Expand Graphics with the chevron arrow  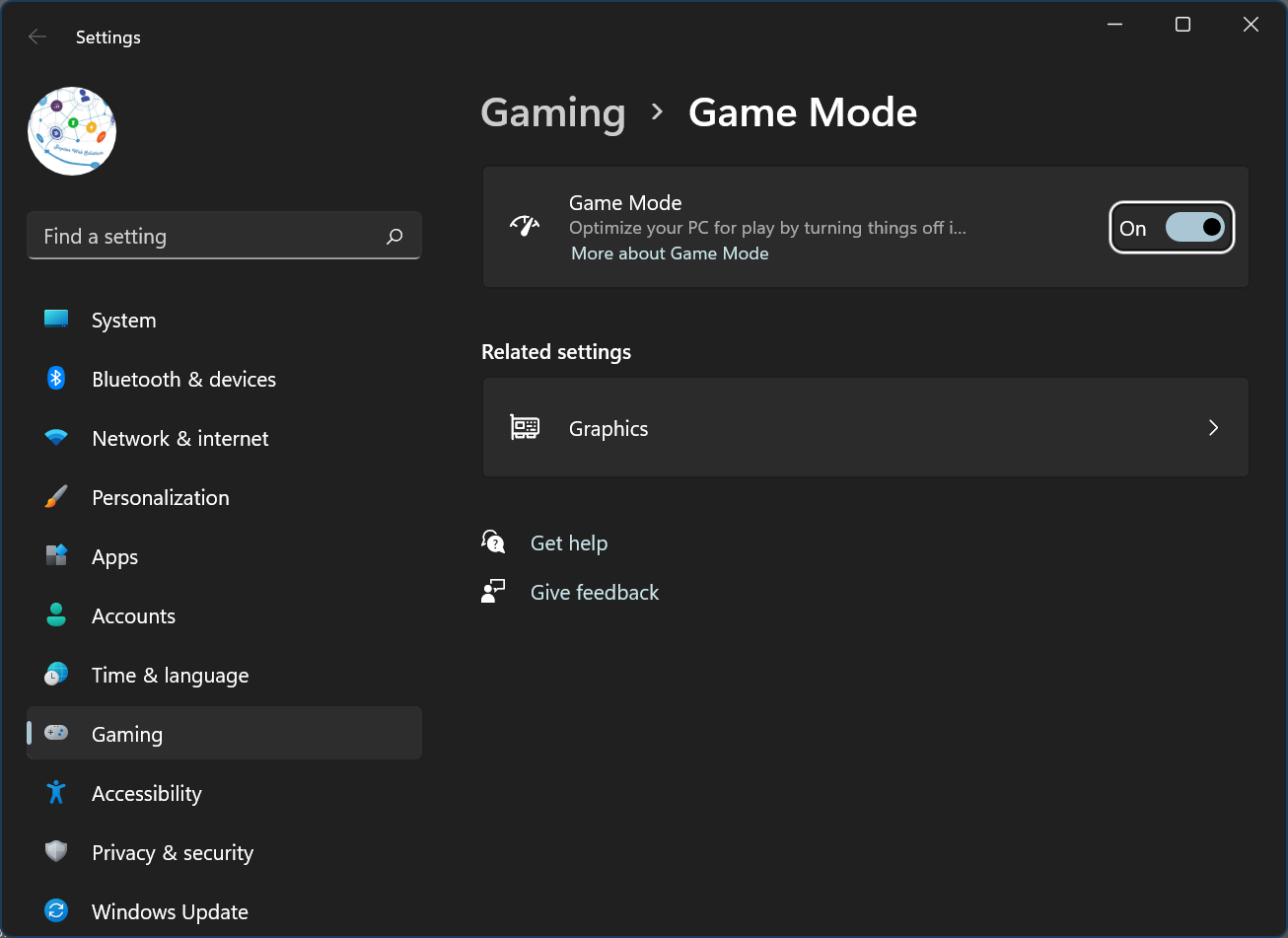pos(1213,428)
